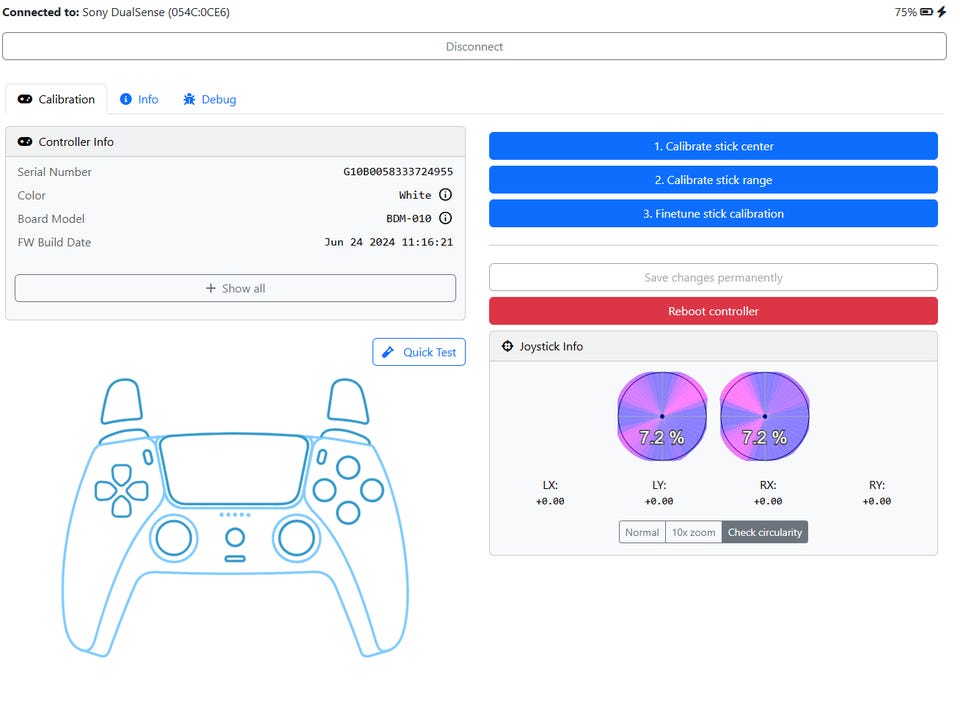The image size is (960, 706).
Task: Click the D-pad down arrow on diagram
Action: pos(121,507)
